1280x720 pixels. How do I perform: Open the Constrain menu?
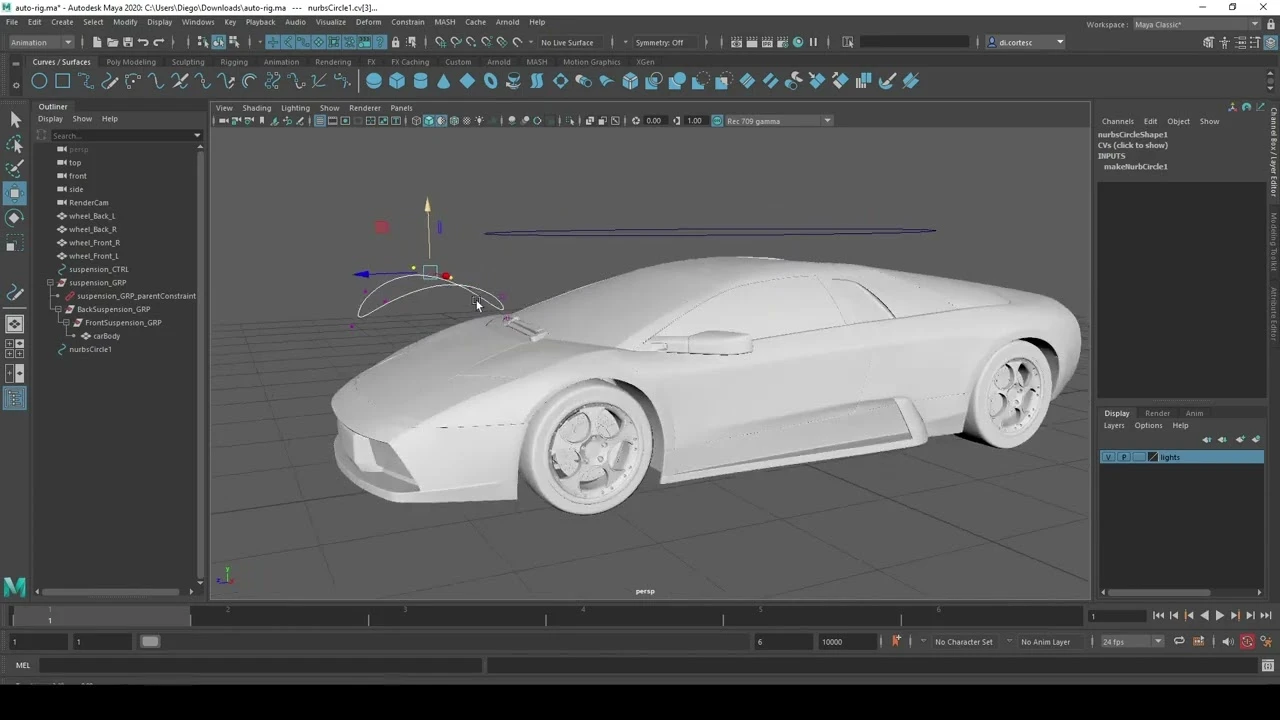point(408,22)
